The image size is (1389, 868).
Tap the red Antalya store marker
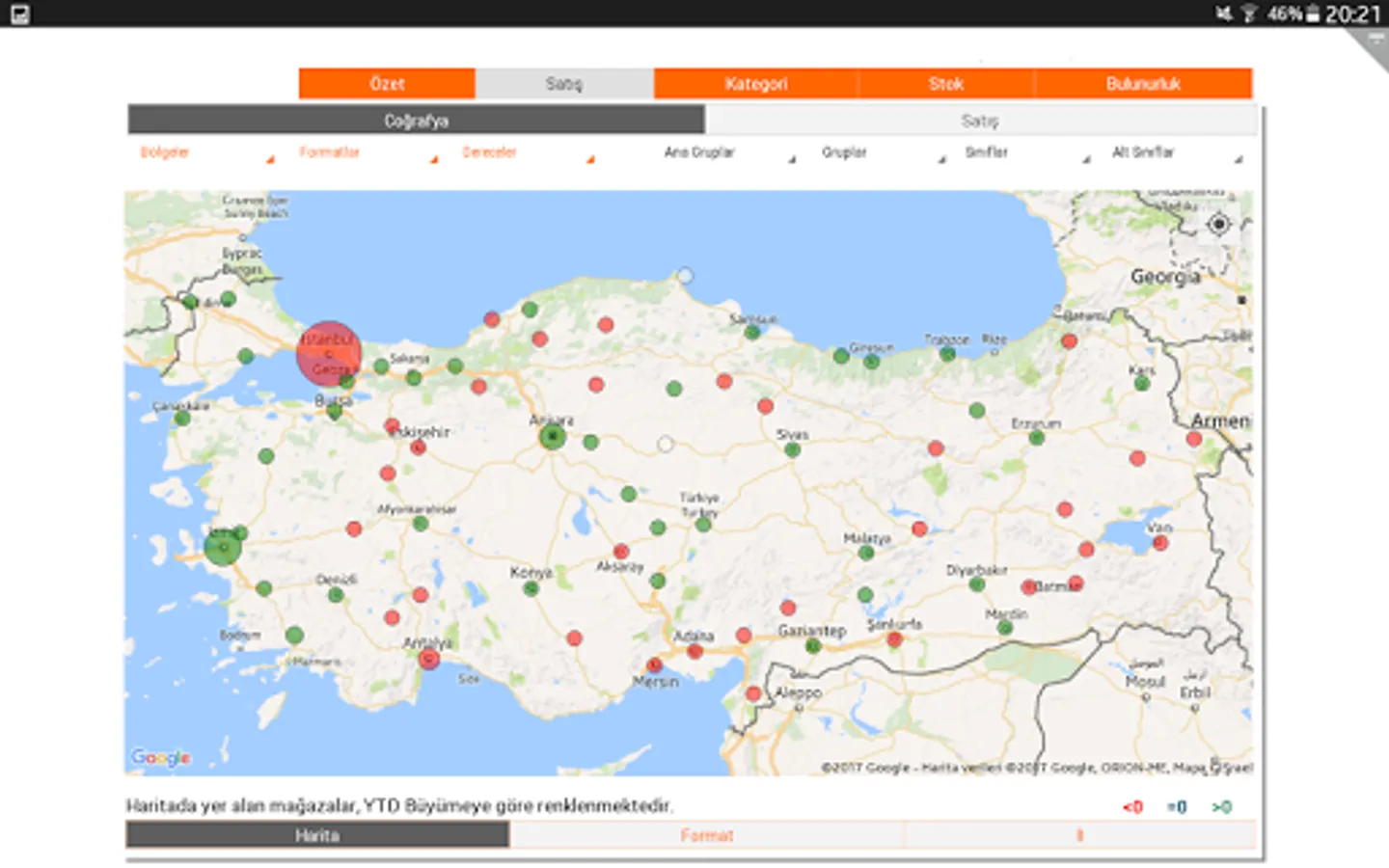point(429,659)
